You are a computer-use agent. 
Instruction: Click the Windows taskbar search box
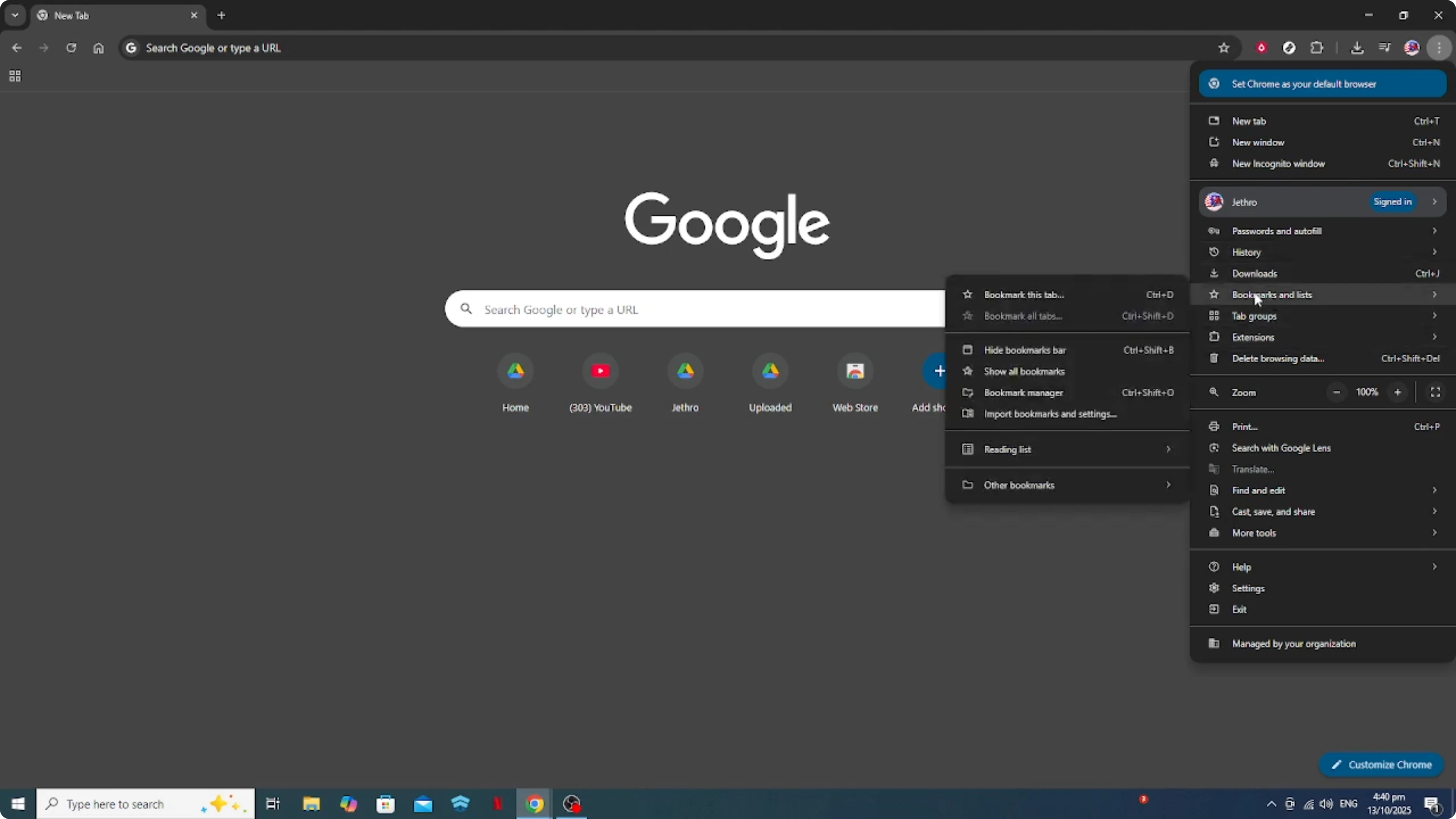point(146,804)
